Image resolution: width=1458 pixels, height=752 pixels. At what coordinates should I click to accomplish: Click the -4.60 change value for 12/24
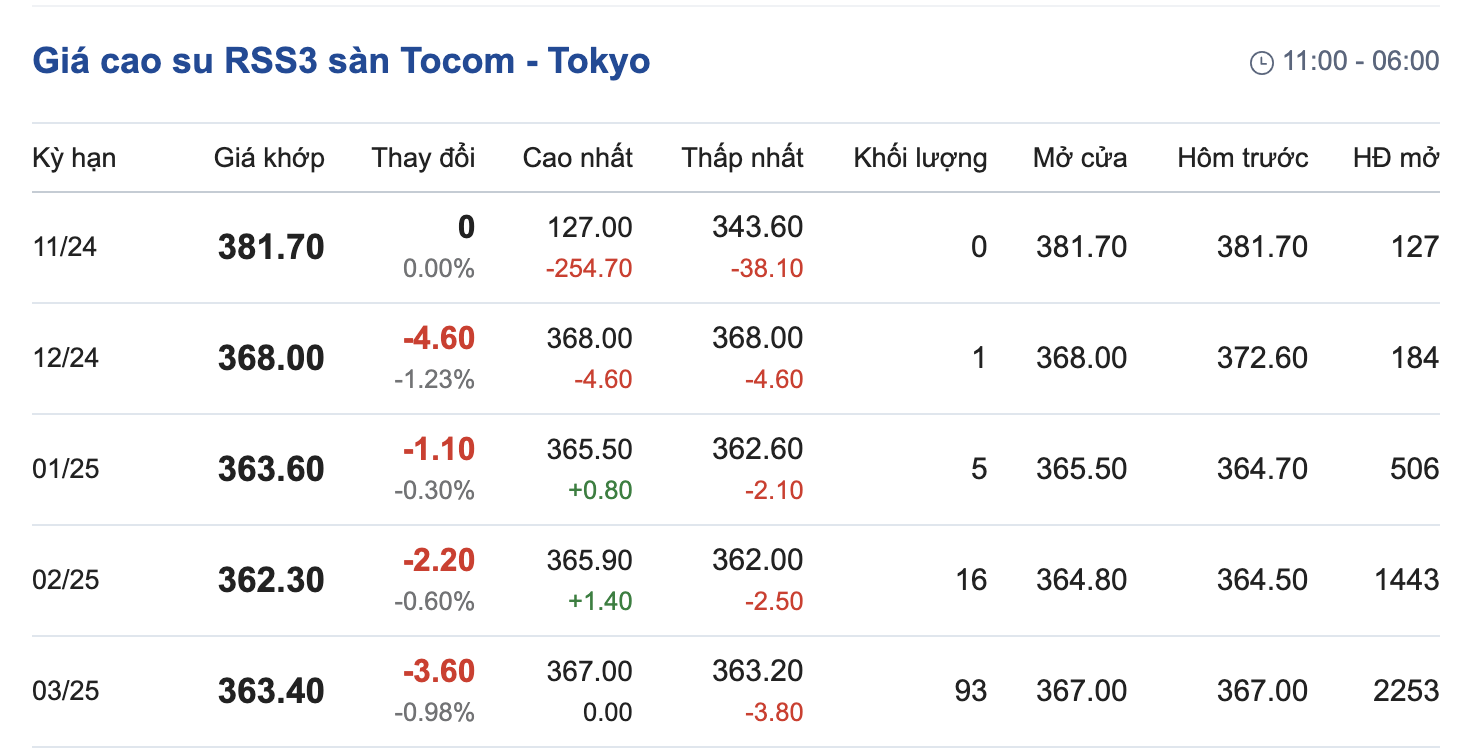pyautogui.click(x=439, y=338)
